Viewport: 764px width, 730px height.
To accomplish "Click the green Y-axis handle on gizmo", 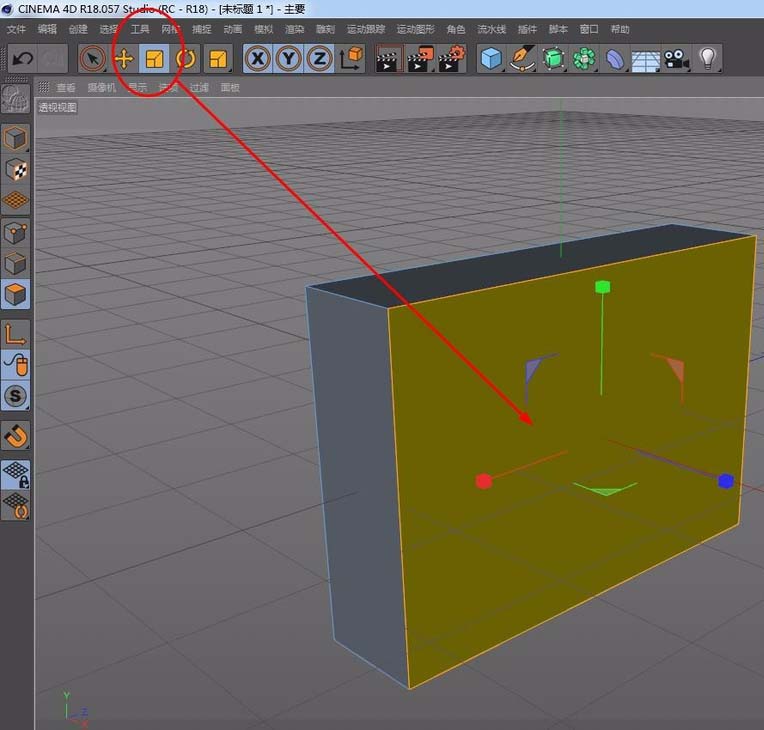I will tap(602, 287).
